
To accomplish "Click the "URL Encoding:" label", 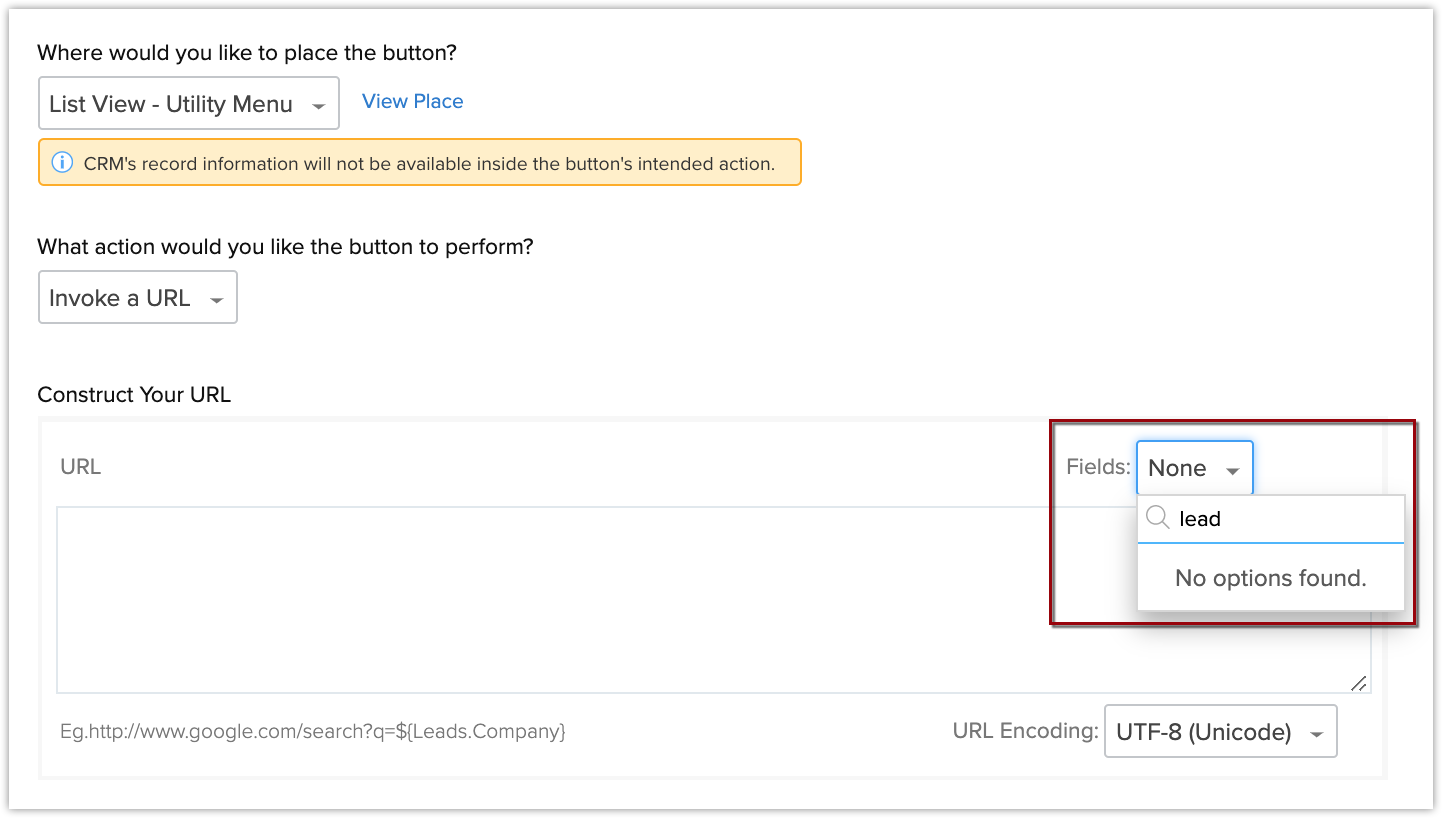I will click(1025, 731).
